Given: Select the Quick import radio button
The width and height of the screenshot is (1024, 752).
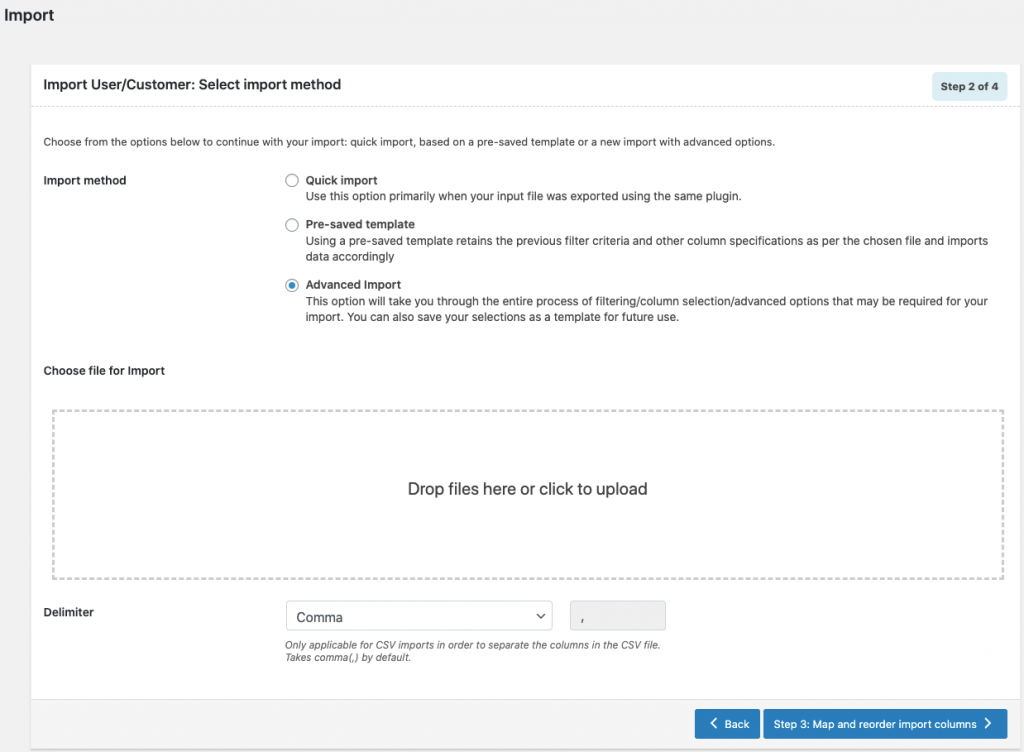Looking at the screenshot, I should (291, 181).
